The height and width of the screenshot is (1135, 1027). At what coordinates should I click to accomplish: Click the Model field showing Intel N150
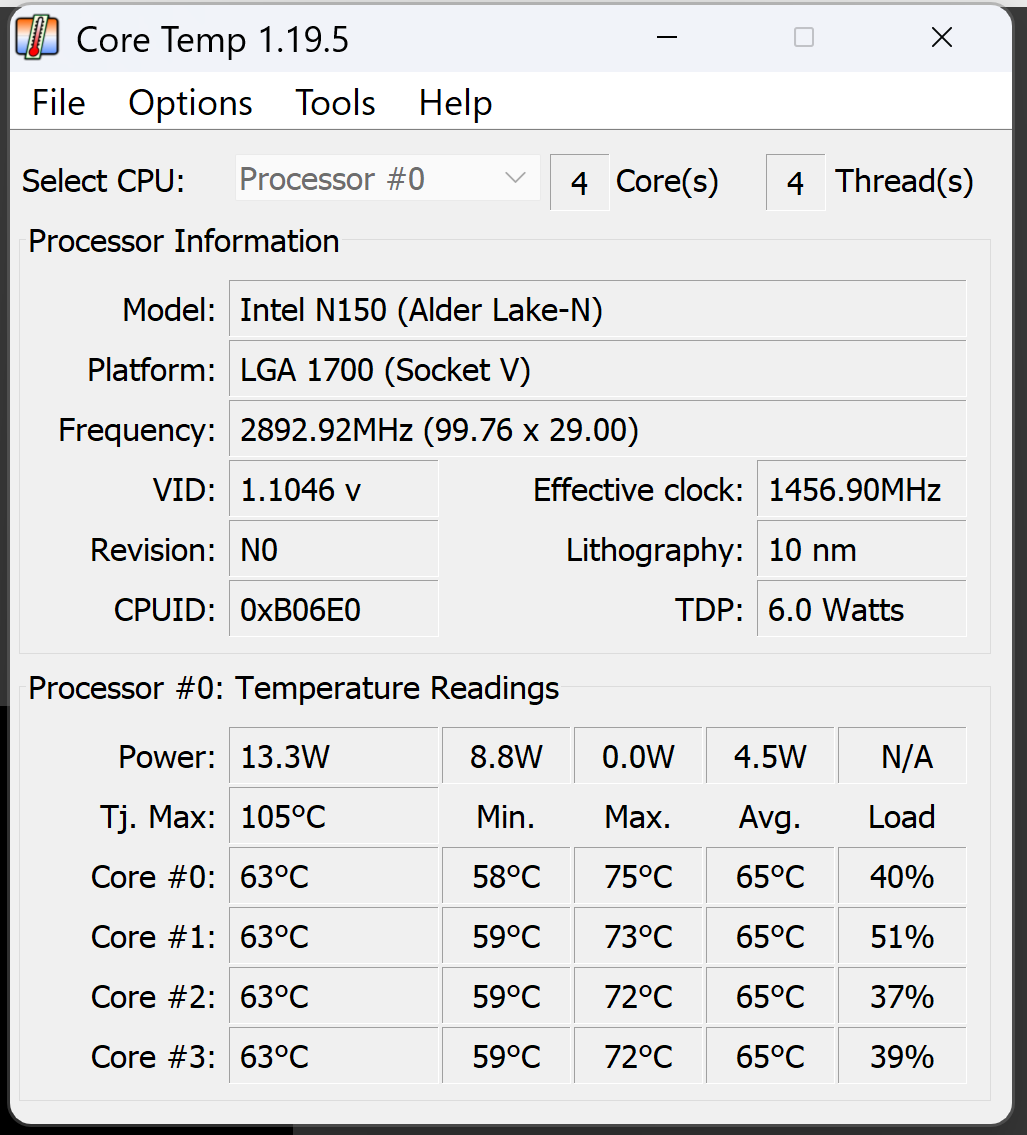click(597, 310)
